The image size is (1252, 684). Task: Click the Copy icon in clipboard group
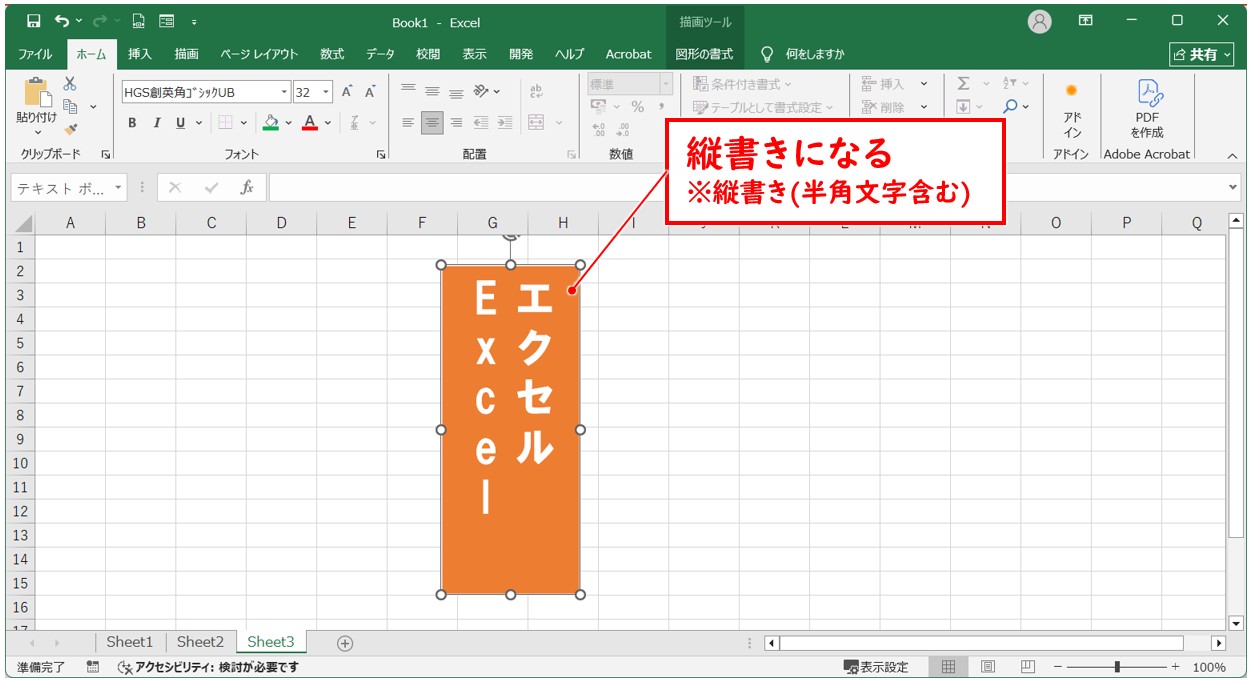70,106
